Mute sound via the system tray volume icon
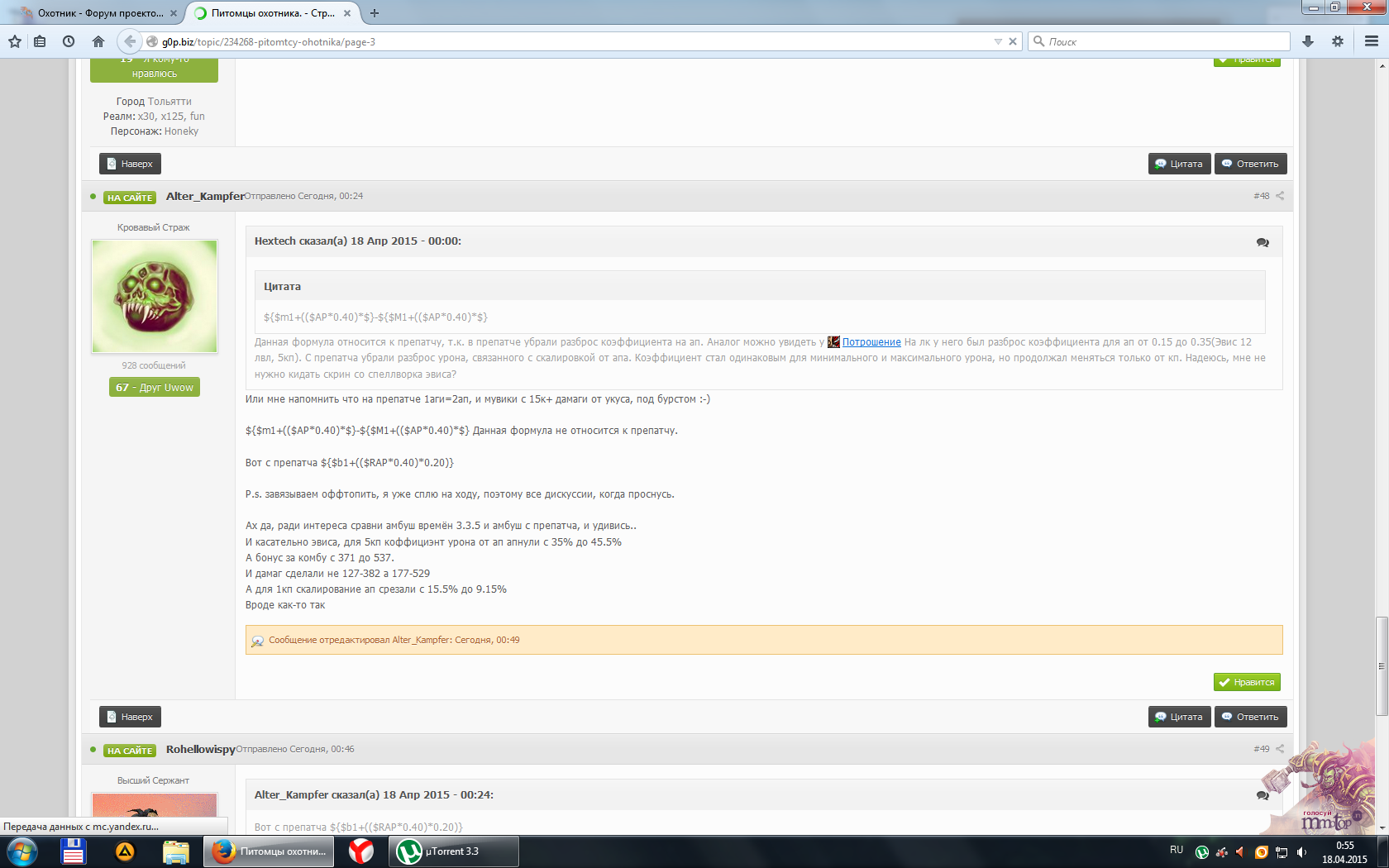Screen dimensions: 1389x868 point(1302,851)
